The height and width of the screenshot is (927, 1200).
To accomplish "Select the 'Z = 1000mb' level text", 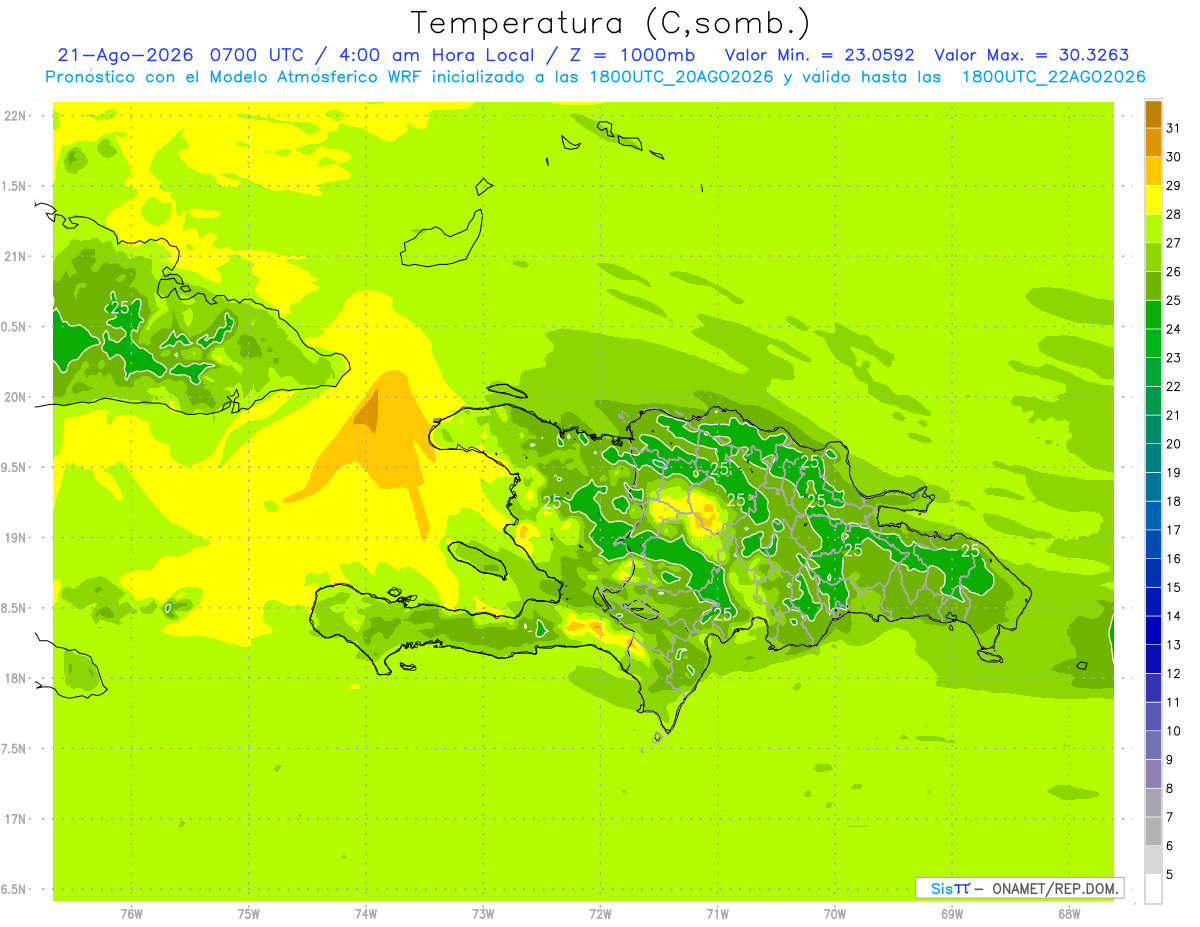I will 634,55.
